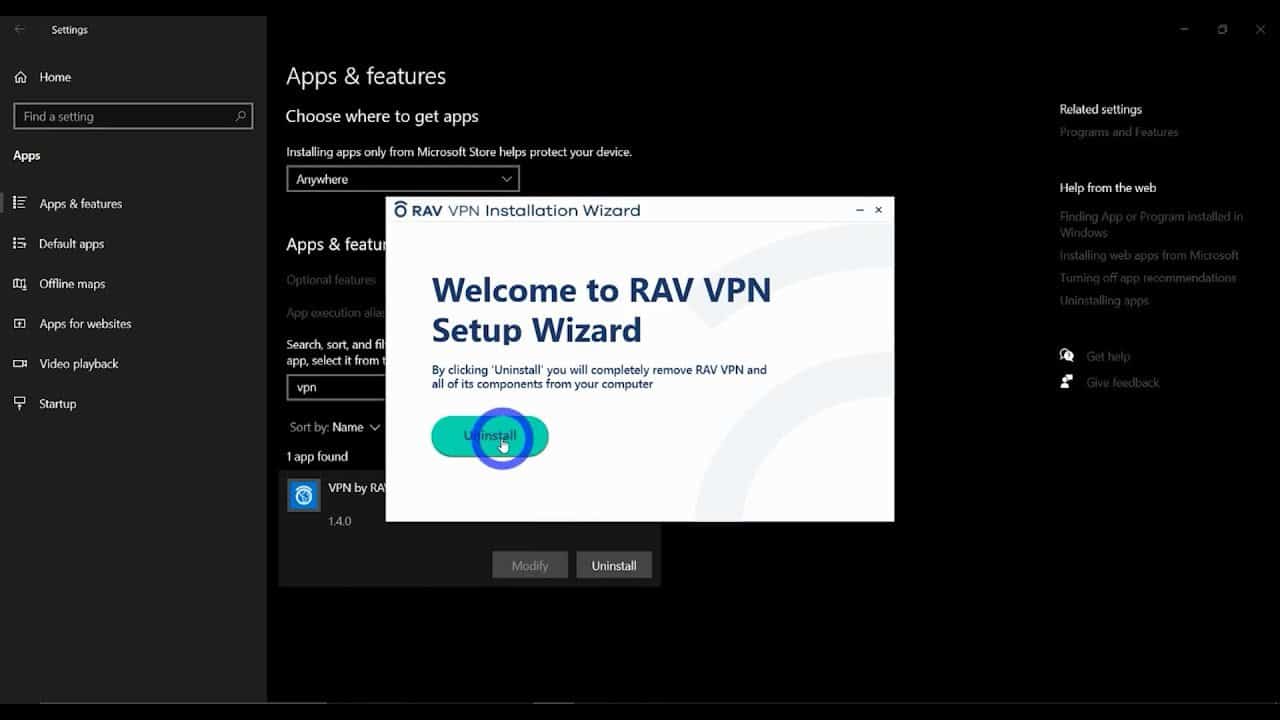Open the Sort by Name dropdown
The width and height of the screenshot is (1280, 720).
(335, 427)
